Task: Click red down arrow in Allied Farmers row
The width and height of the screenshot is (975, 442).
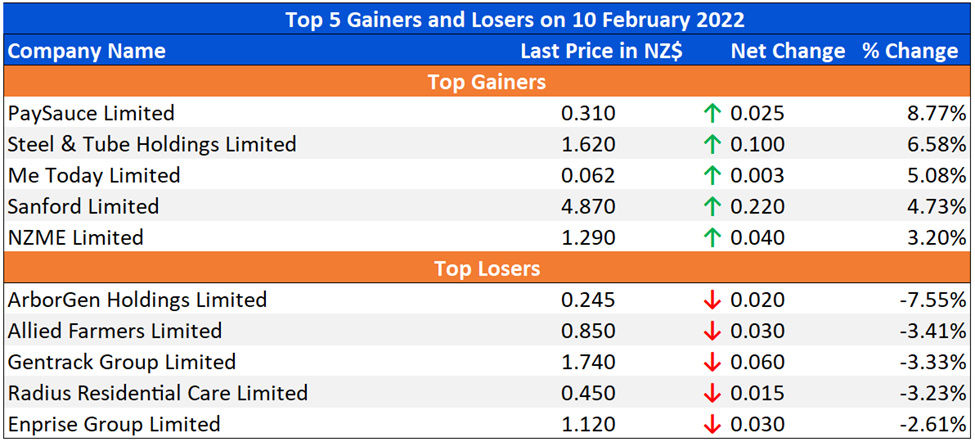Action: 712,331
